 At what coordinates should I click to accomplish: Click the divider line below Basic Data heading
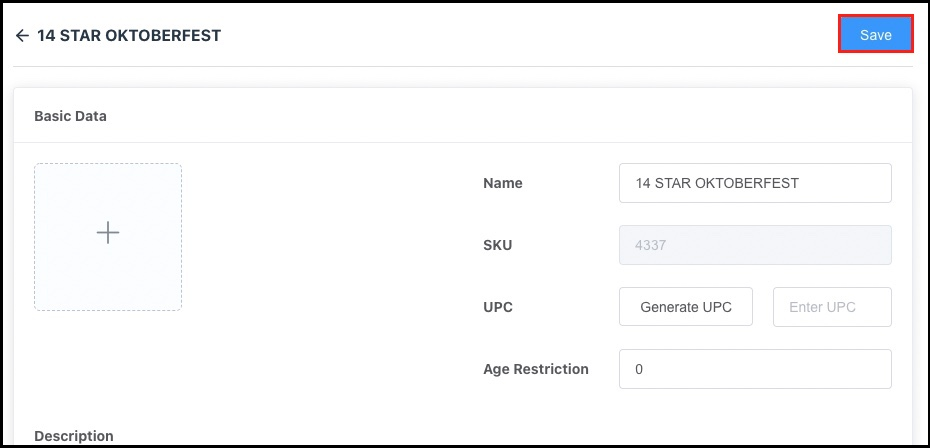click(x=462, y=142)
